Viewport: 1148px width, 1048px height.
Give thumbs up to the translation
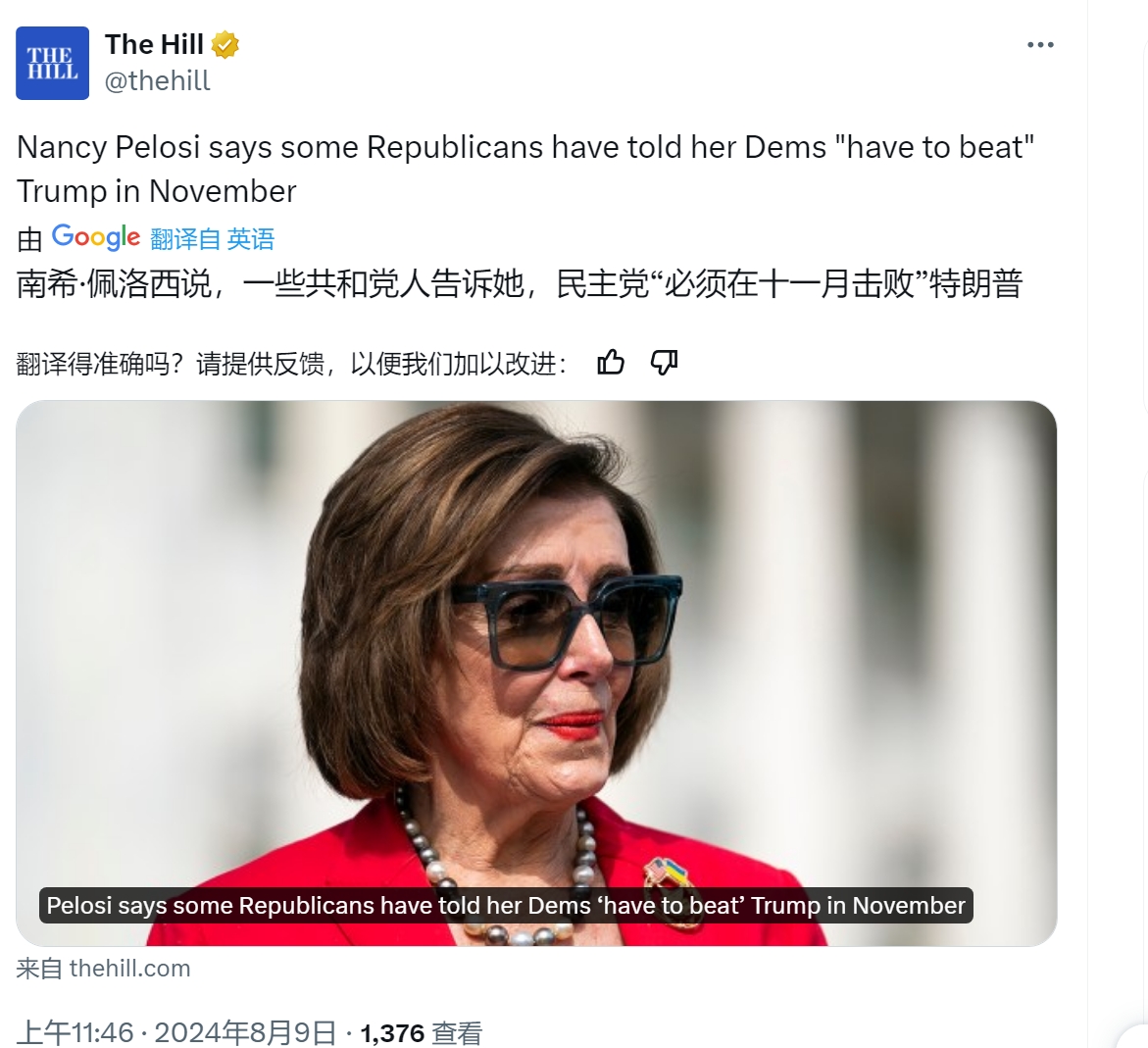611,363
